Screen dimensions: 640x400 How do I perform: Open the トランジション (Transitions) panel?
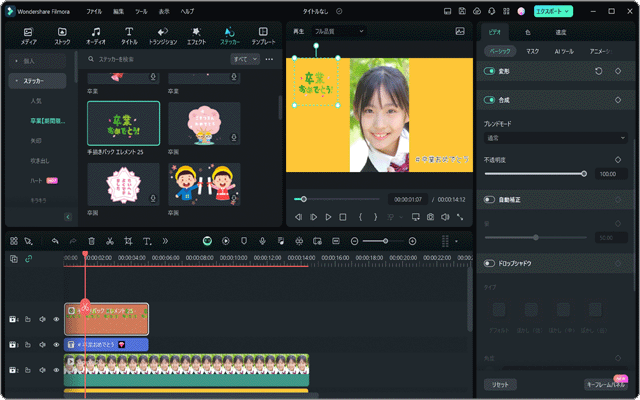click(x=162, y=36)
